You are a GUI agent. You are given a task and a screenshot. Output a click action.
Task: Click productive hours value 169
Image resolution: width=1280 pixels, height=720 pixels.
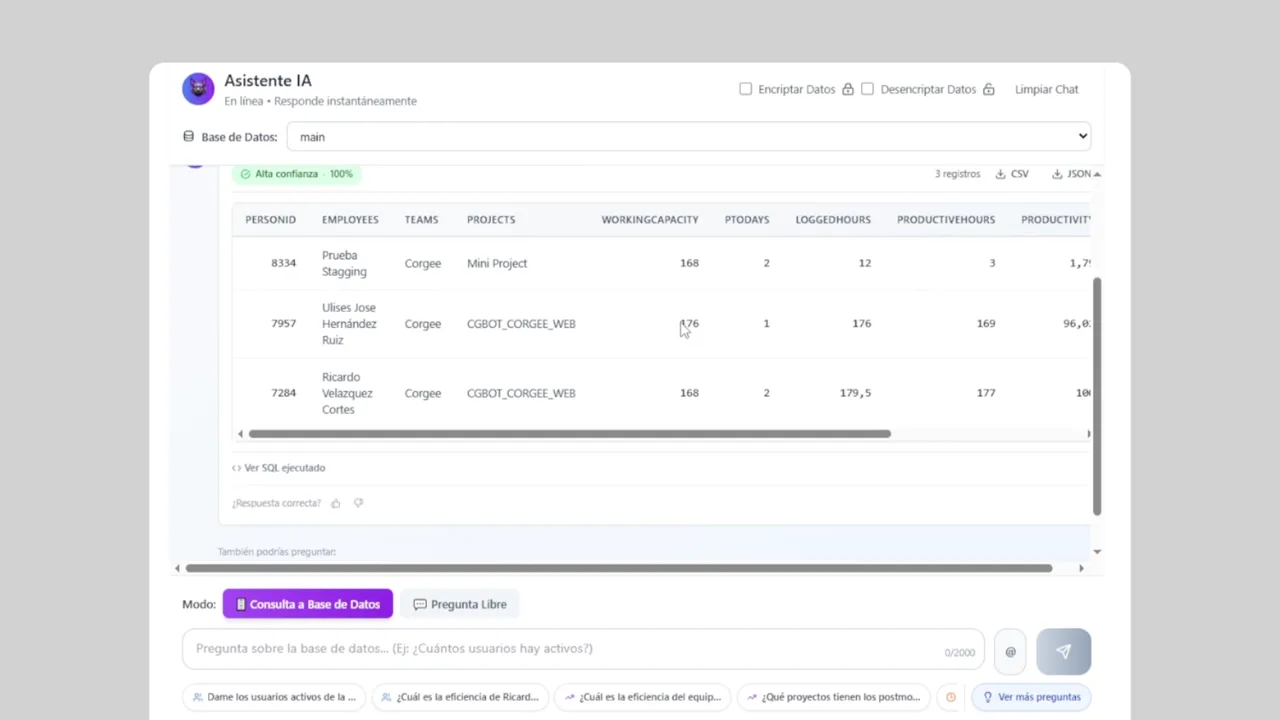coord(986,324)
